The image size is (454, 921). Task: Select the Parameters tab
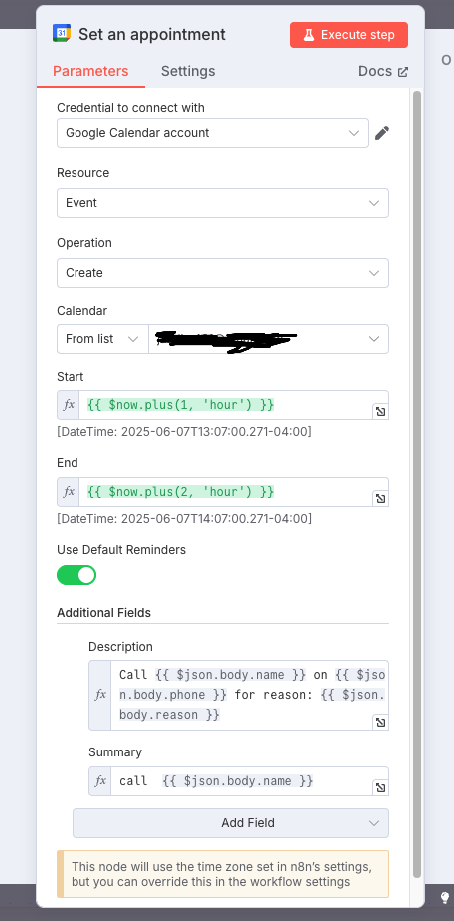tap(90, 71)
